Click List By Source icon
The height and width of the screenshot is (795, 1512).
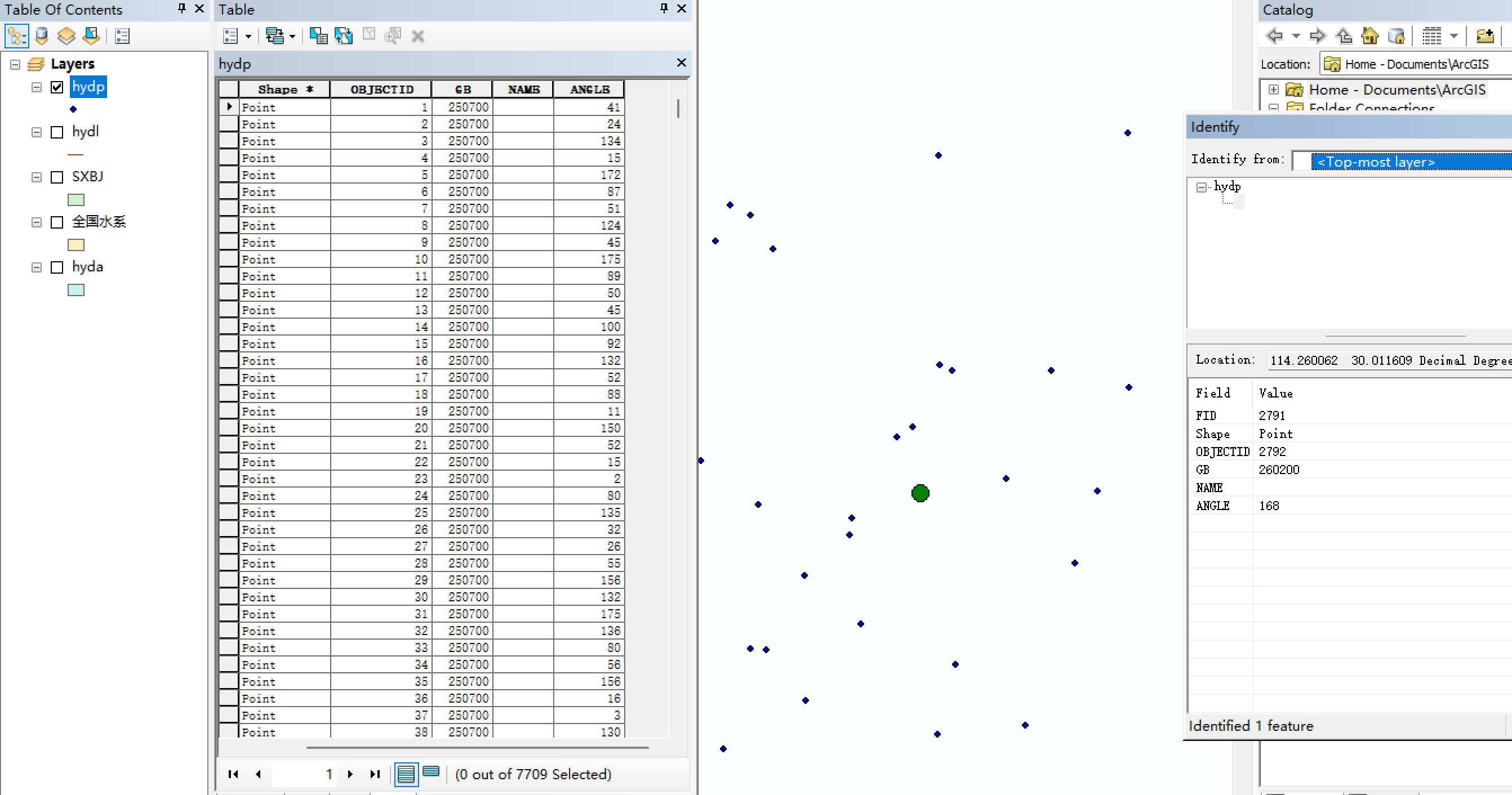42,36
